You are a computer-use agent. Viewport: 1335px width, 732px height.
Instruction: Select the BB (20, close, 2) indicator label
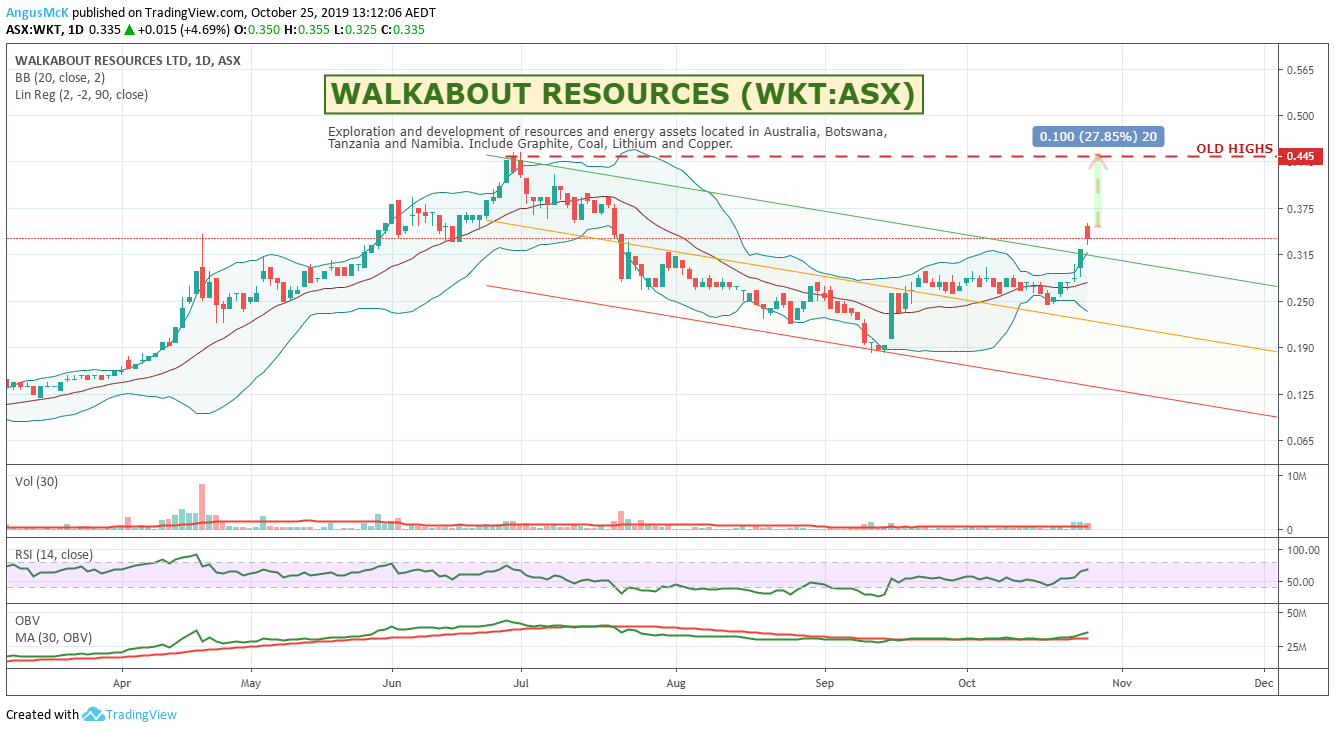point(60,78)
